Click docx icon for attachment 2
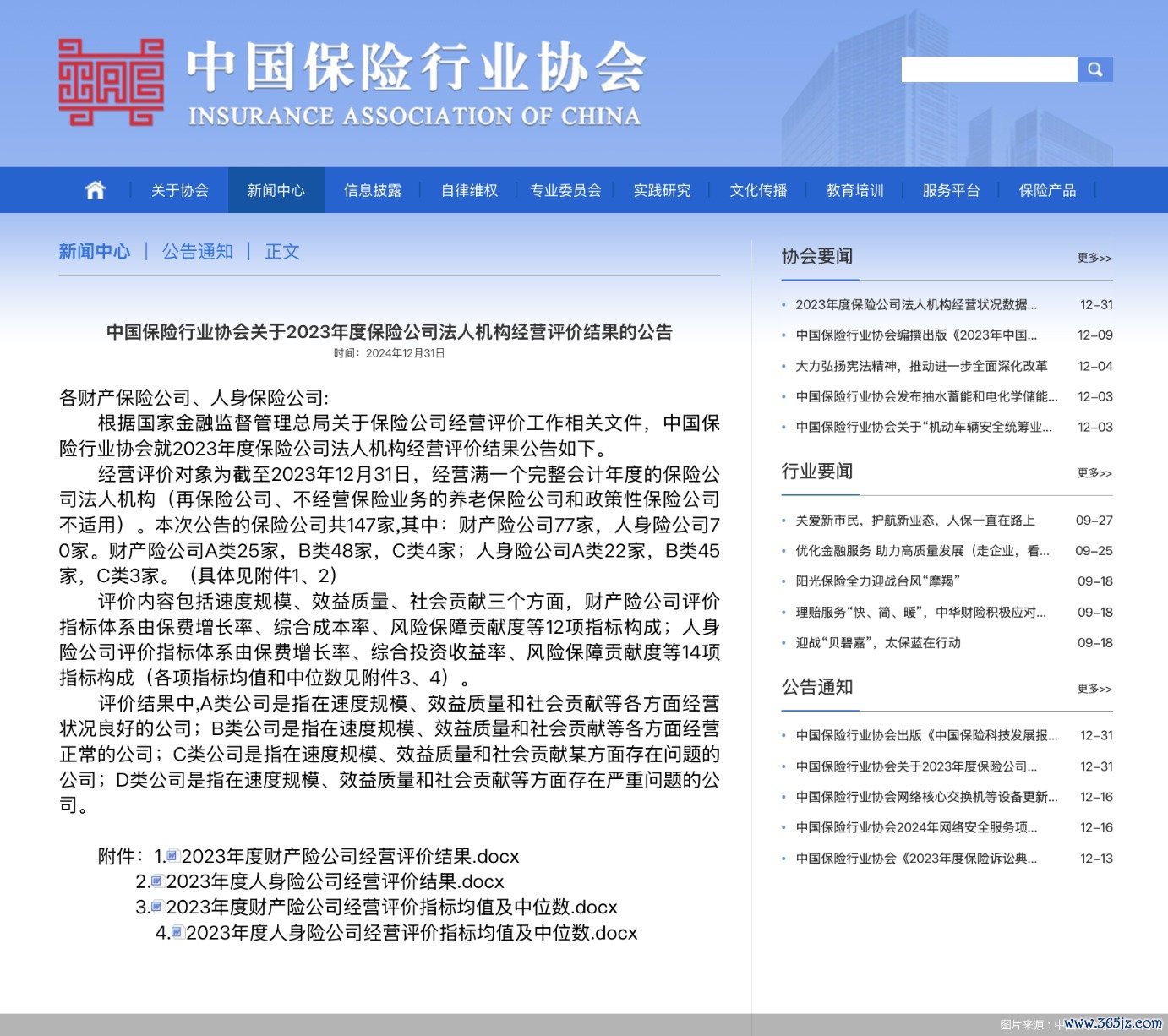The height and width of the screenshot is (1036, 1168). [157, 881]
